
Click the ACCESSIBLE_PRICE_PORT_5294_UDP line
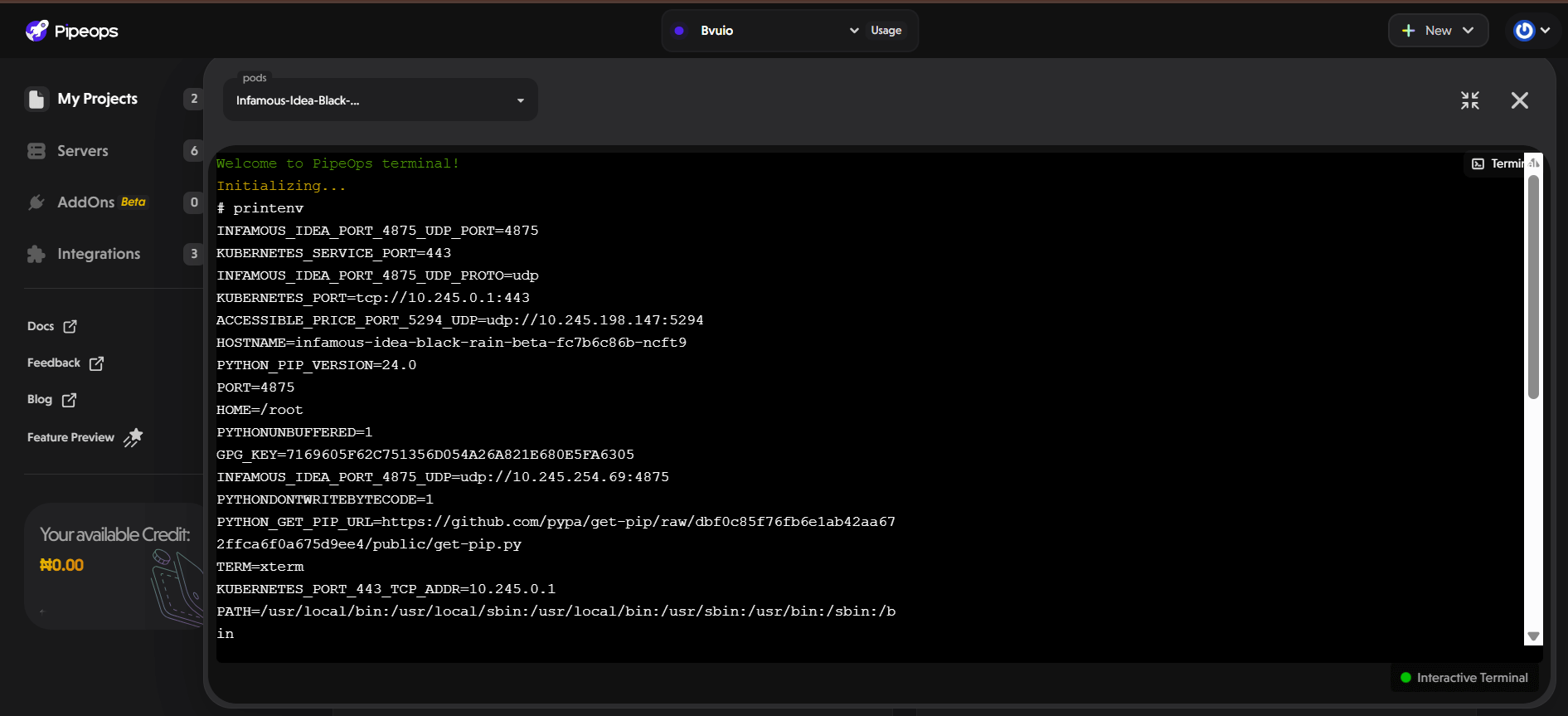pyautogui.click(x=460, y=320)
